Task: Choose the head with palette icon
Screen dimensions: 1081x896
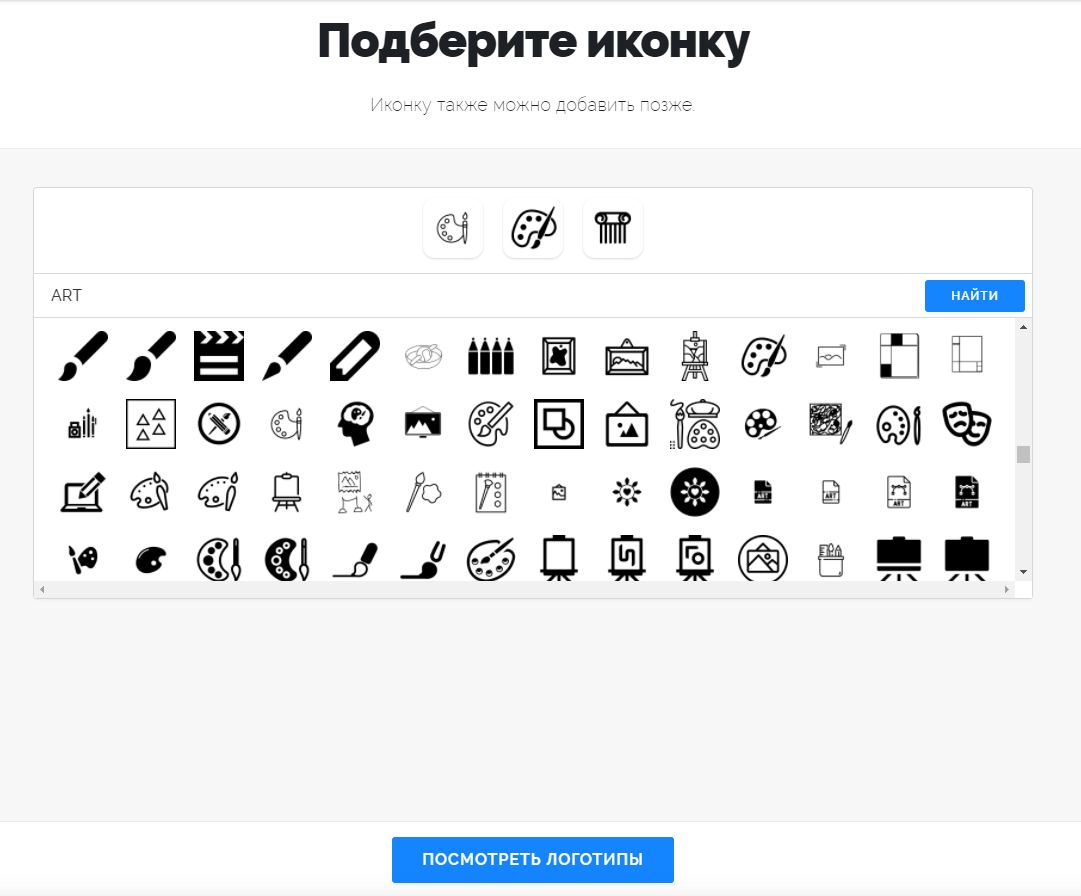Action: [x=355, y=424]
